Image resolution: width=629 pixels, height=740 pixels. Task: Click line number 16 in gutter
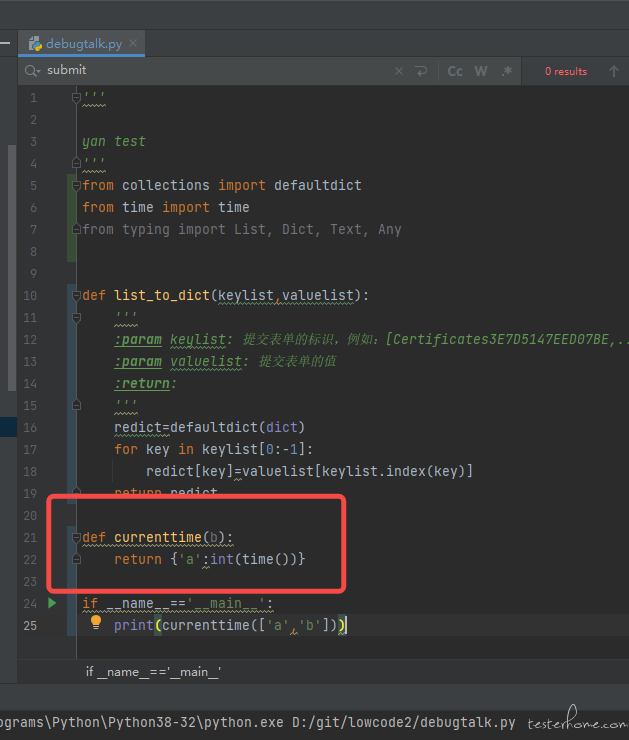tap(30, 428)
